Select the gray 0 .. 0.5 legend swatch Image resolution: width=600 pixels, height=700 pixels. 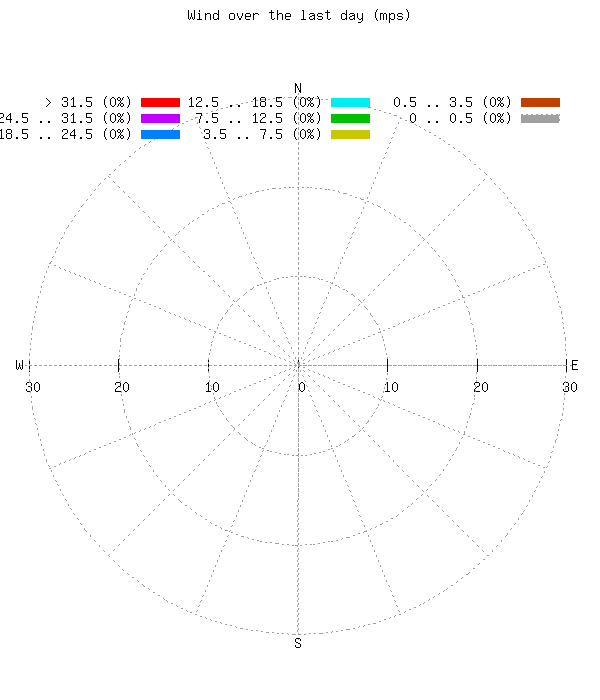click(x=540, y=118)
